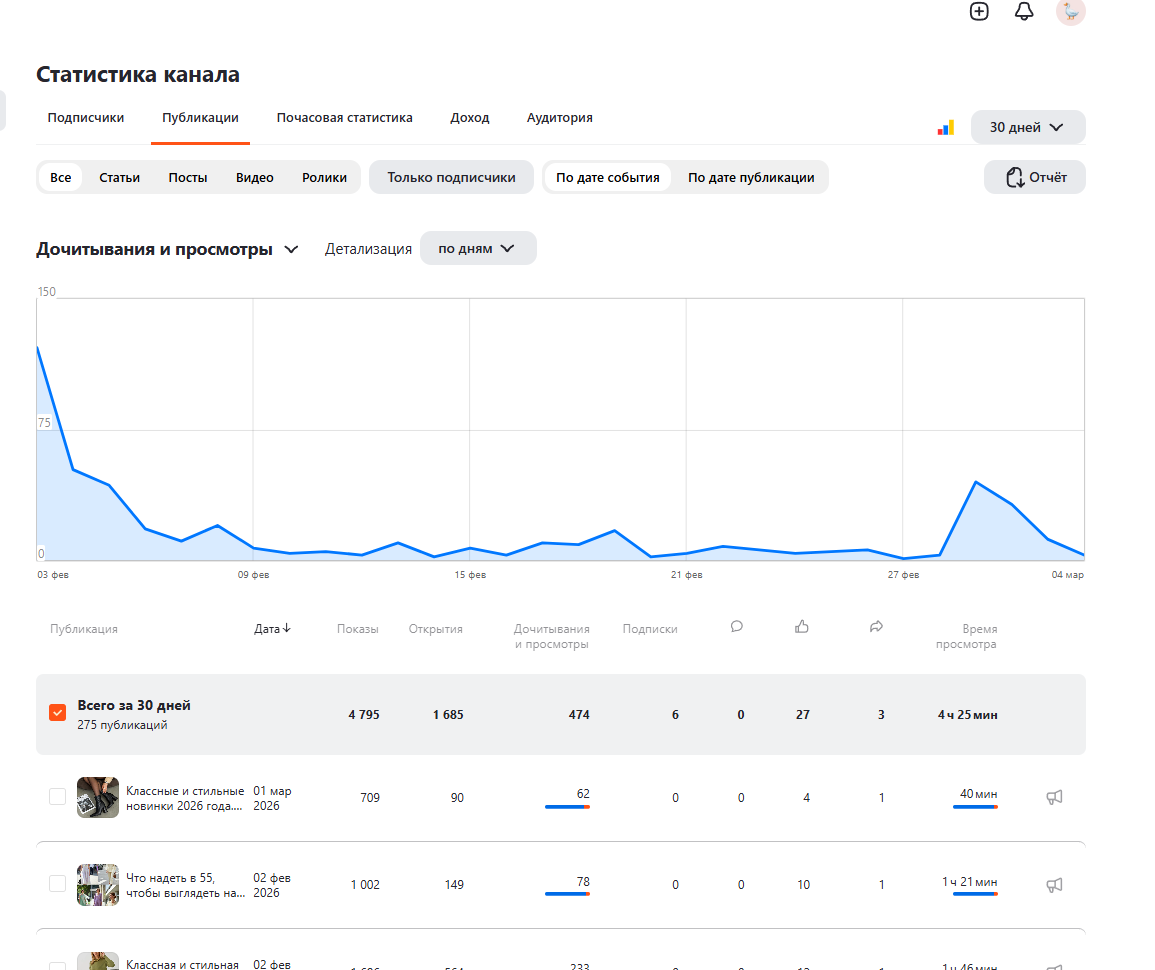The image size is (1155, 970).
Task: Select По дате события option
Action: point(608,178)
